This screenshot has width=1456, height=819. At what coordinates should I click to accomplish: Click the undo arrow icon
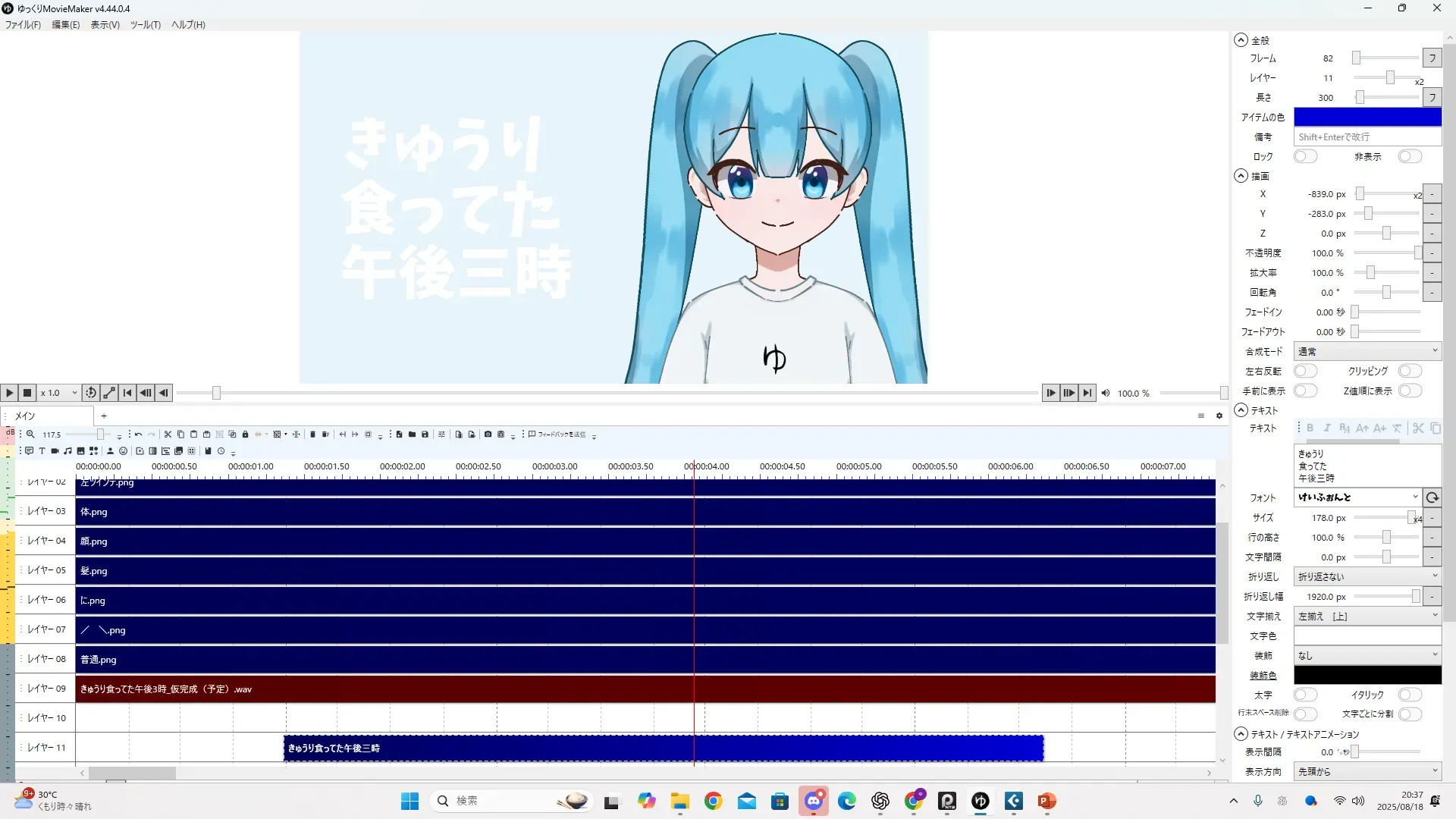138,435
